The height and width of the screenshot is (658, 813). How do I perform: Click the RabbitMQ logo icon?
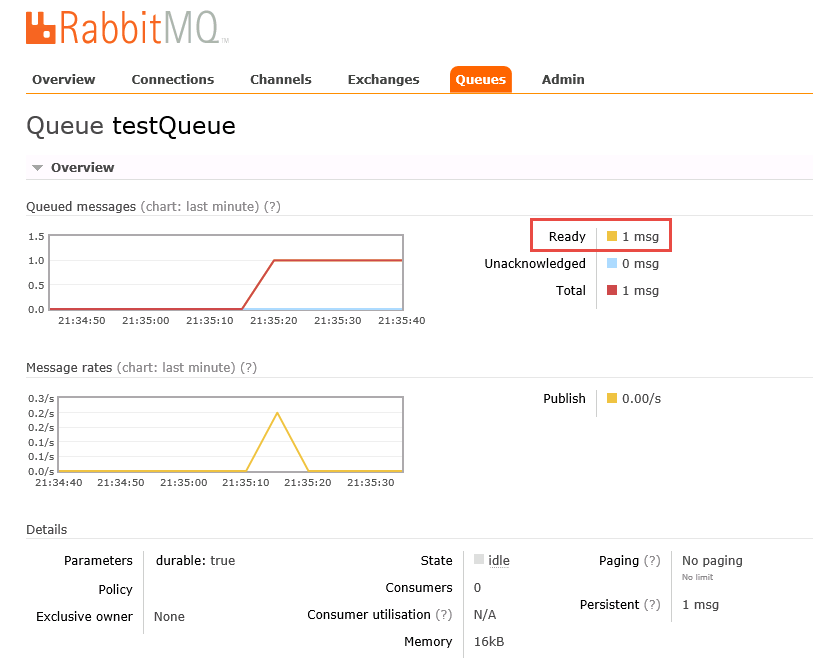pos(42,28)
